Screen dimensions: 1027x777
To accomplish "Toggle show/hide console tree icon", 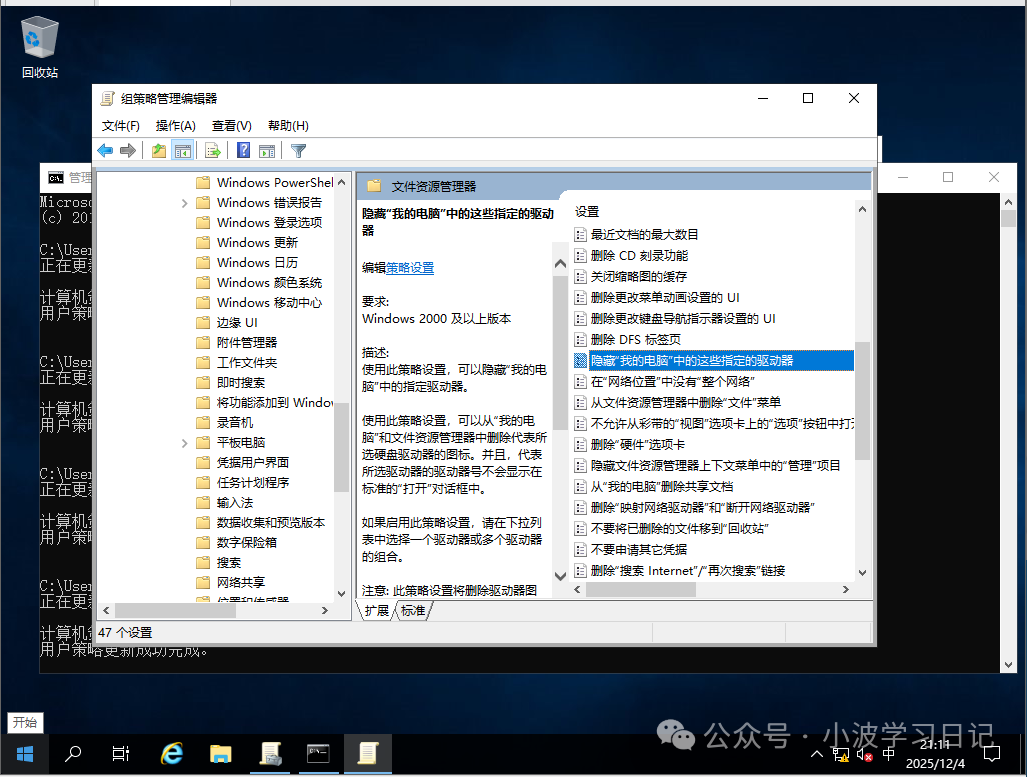I will pos(183,151).
